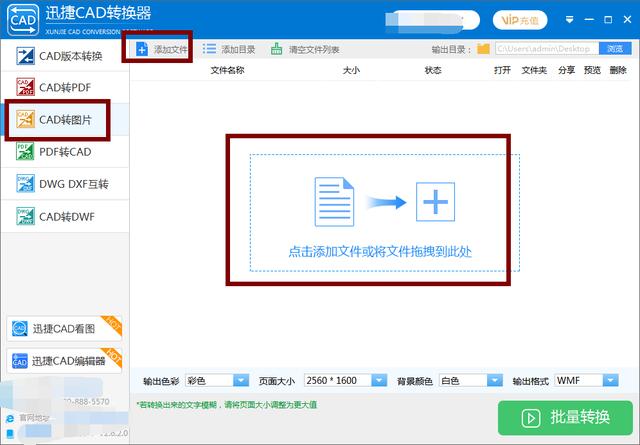Click the PDF转CAD sidebar icon
The height and width of the screenshot is (445, 640).
click(x=25, y=151)
